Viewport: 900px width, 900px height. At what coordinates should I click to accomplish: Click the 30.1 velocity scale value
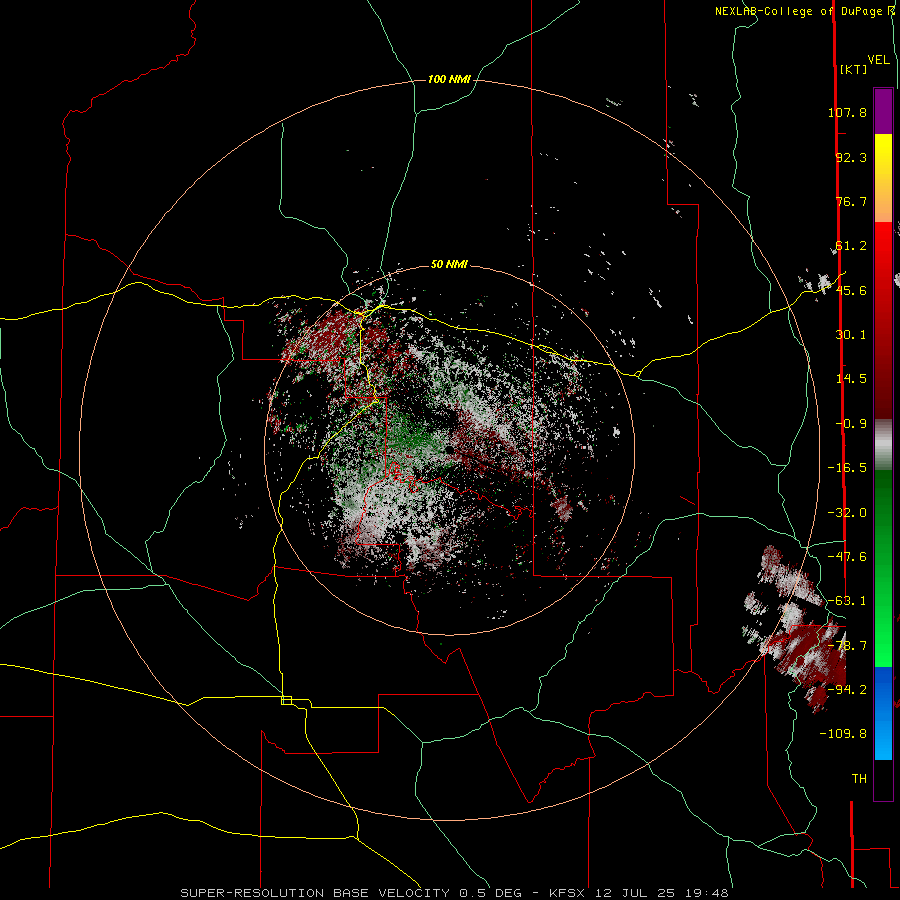[x=851, y=335]
